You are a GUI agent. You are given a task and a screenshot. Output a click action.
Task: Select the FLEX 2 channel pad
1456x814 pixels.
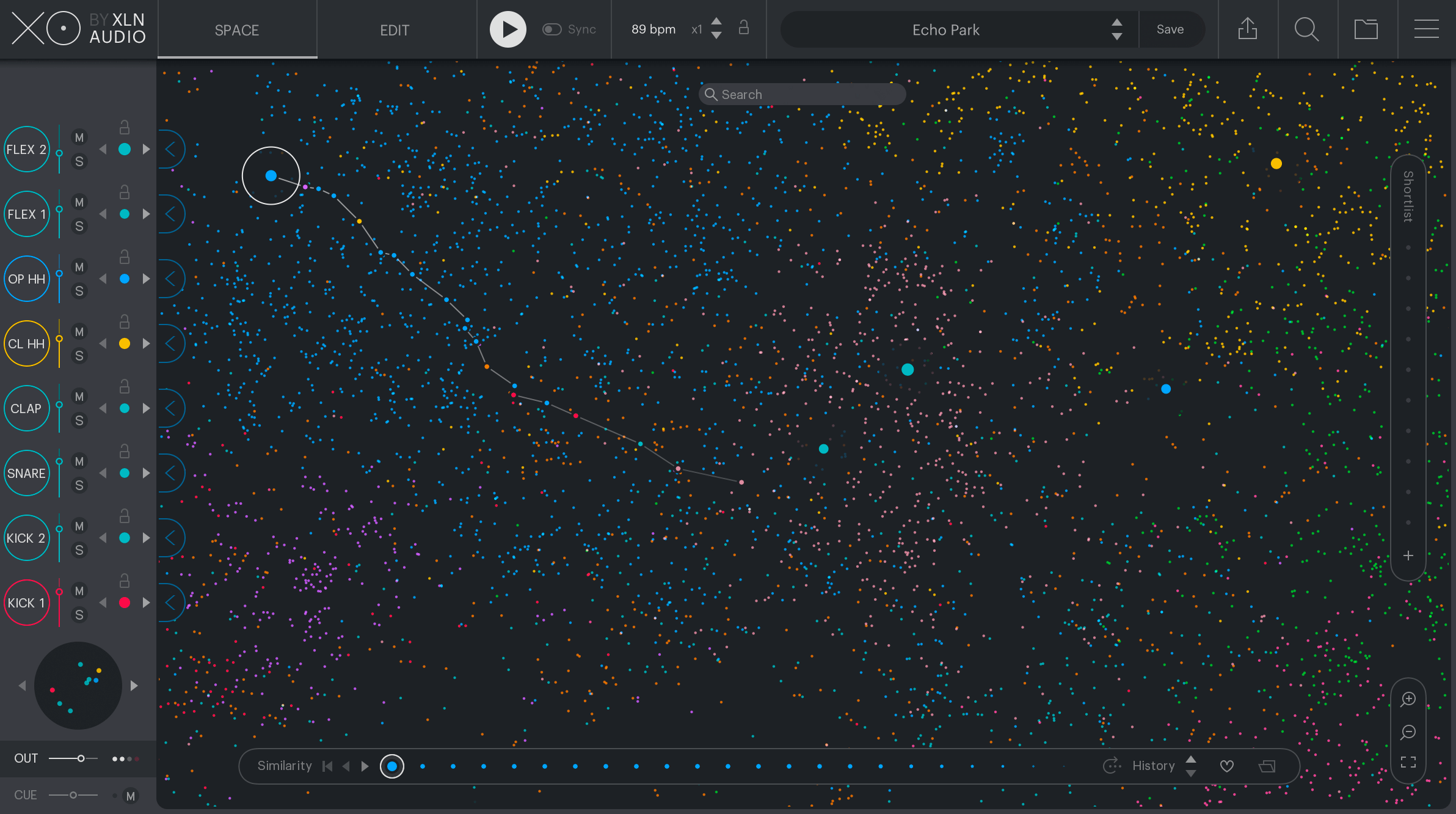pos(26,149)
